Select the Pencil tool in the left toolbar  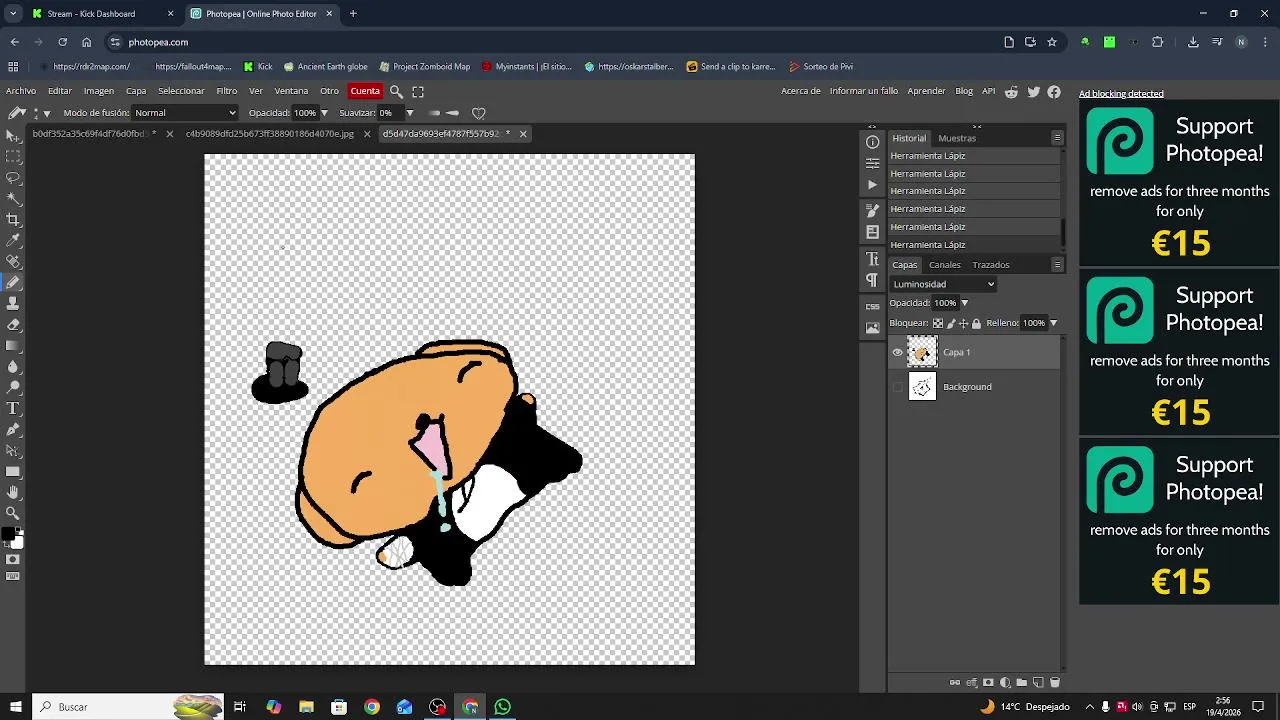pos(13,282)
